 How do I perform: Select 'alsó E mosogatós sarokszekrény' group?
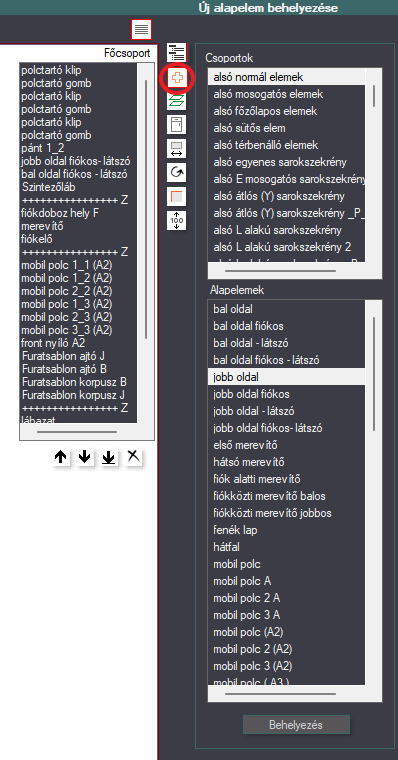[287, 179]
